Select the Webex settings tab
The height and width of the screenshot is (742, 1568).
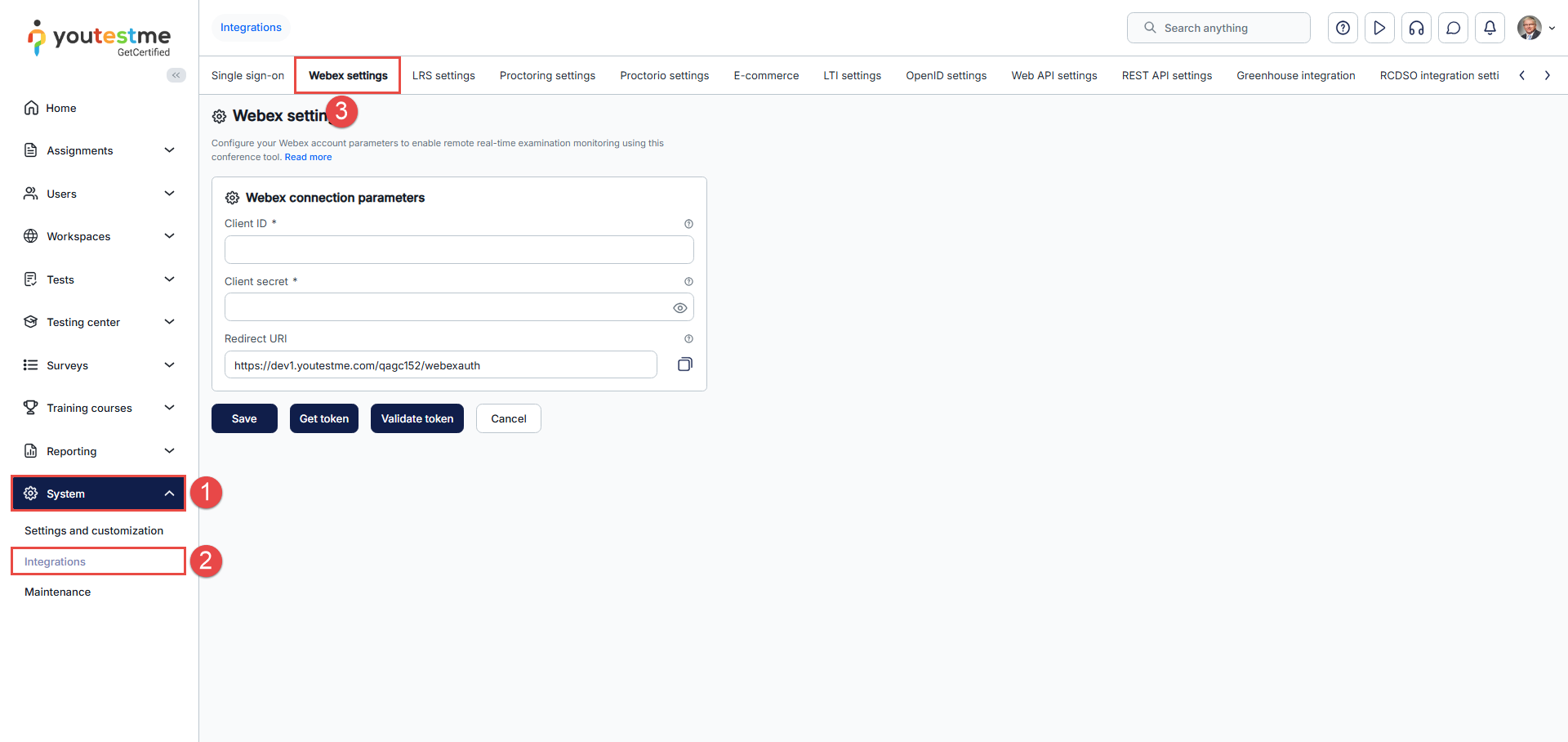click(x=348, y=76)
